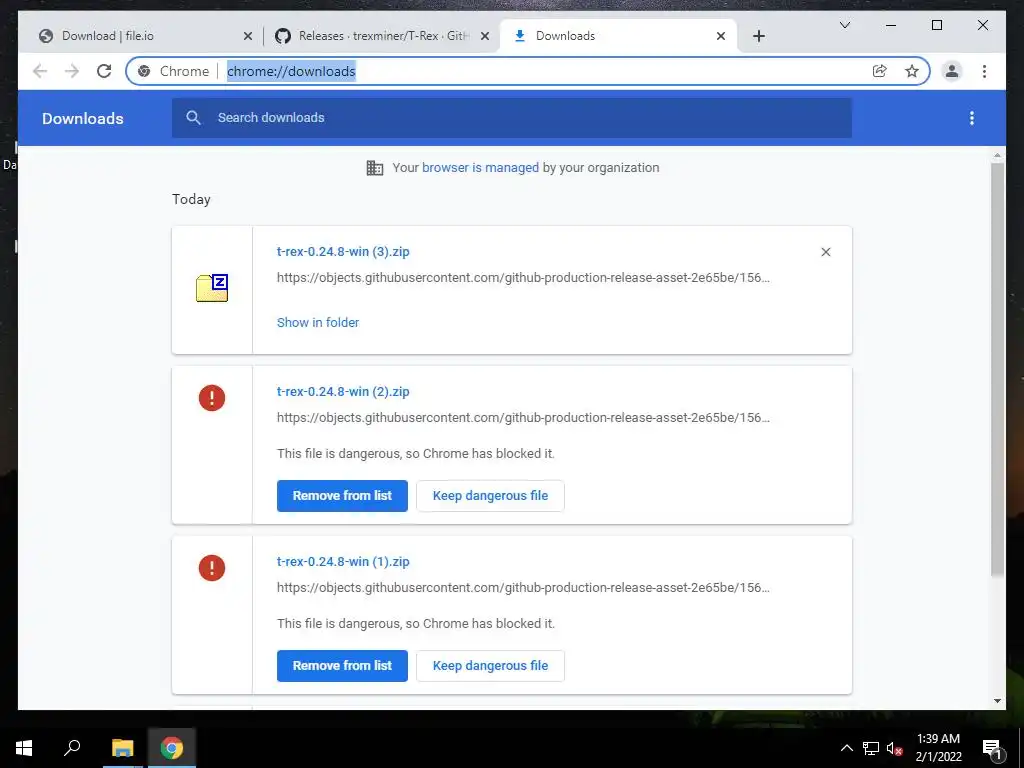Open the browser is managed link

coord(480,168)
